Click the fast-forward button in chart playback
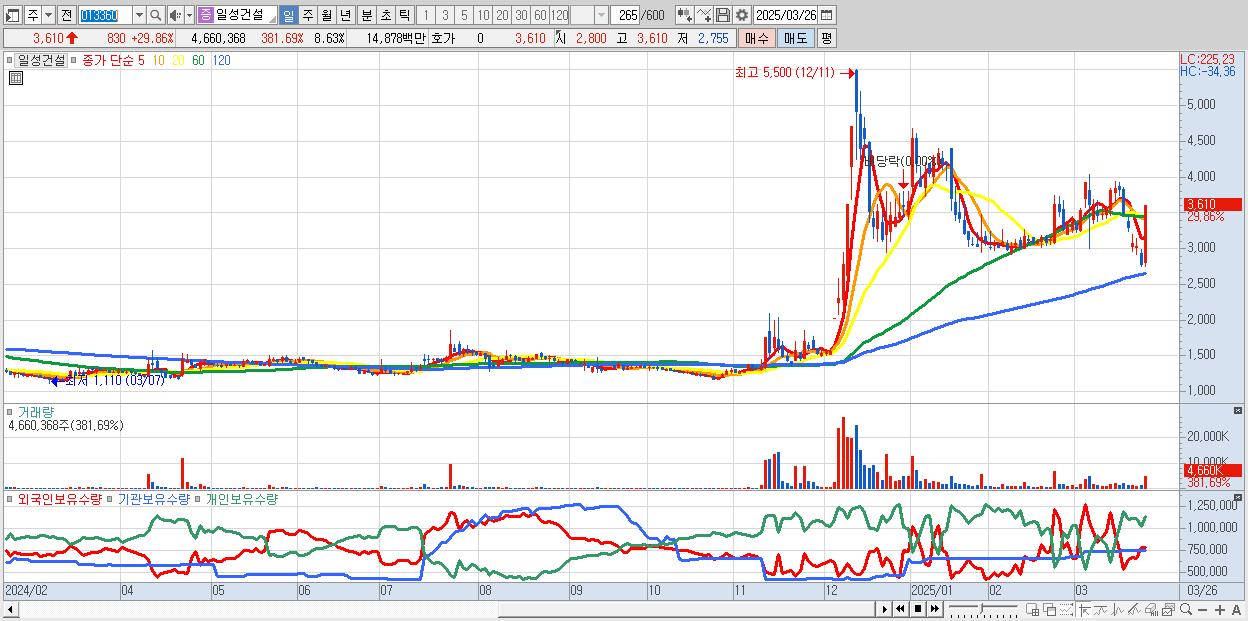 tap(934, 609)
